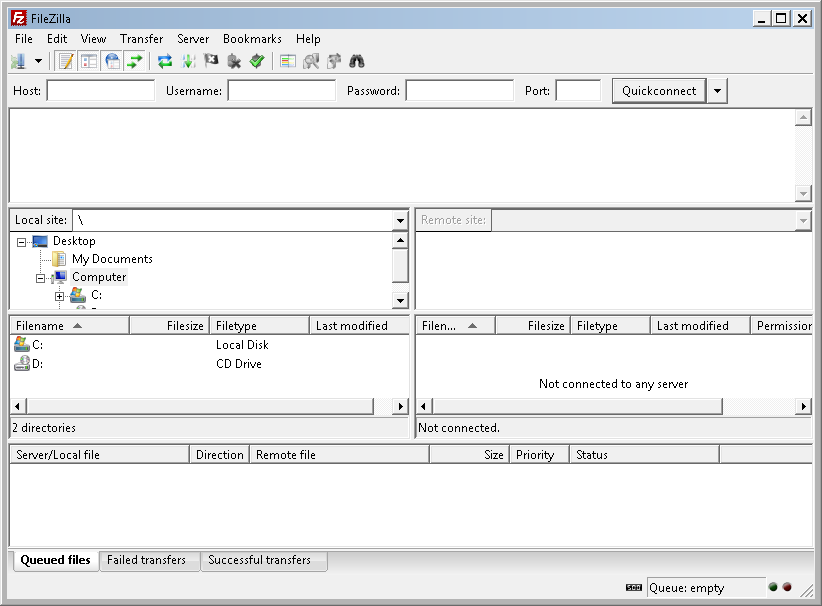Open the Quickconnect history dropdown arrow
The height and width of the screenshot is (606, 822).
point(717,91)
